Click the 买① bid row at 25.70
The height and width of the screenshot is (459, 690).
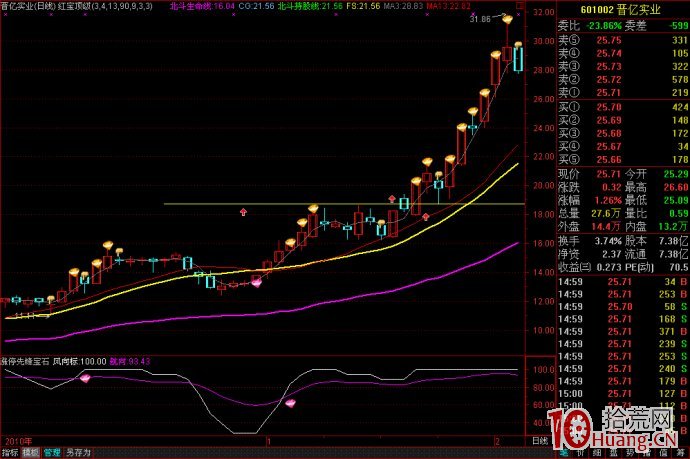(x=623, y=106)
